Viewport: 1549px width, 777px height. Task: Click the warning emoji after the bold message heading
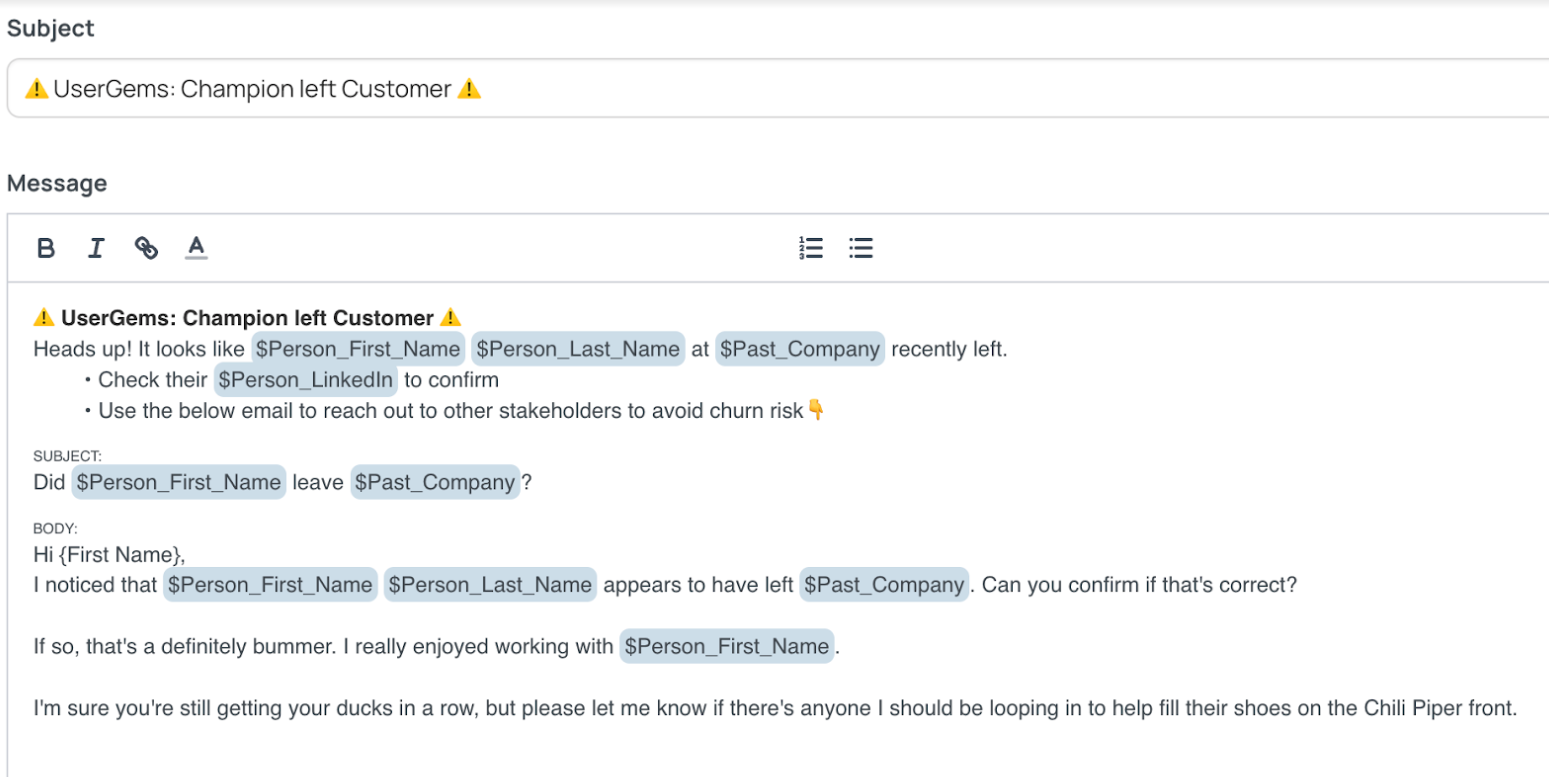coord(450,318)
